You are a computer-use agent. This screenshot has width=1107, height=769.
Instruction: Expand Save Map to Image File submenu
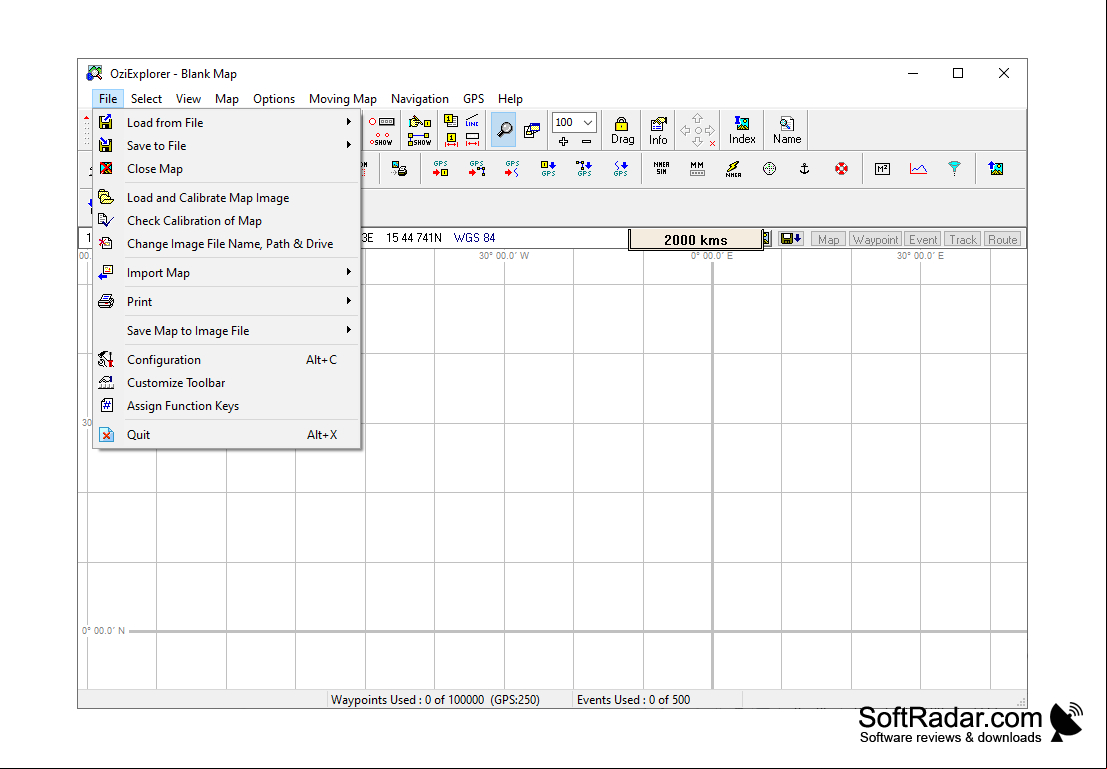click(x=227, y=330)
